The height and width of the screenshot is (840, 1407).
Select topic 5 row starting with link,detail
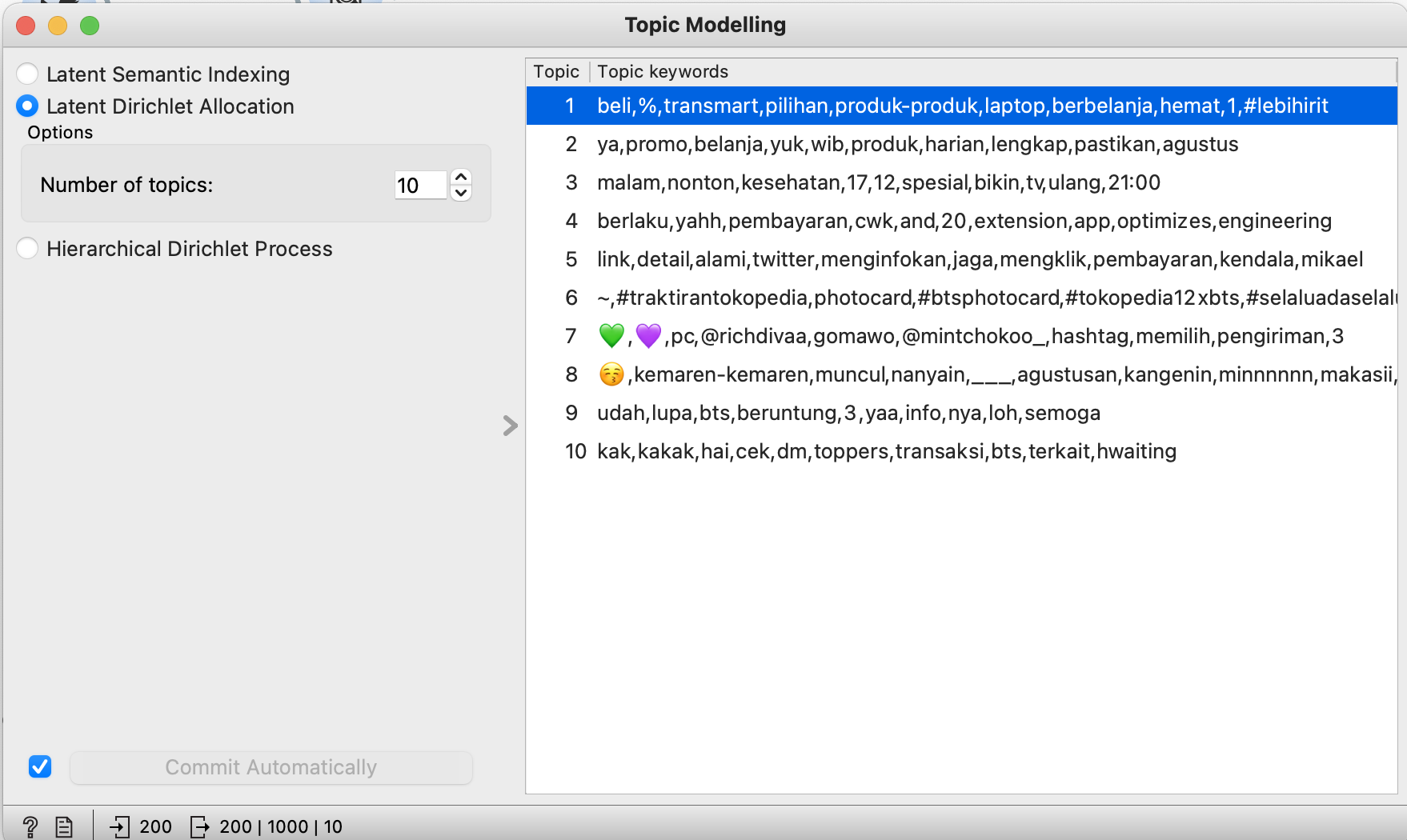click(x=962, y=259)
